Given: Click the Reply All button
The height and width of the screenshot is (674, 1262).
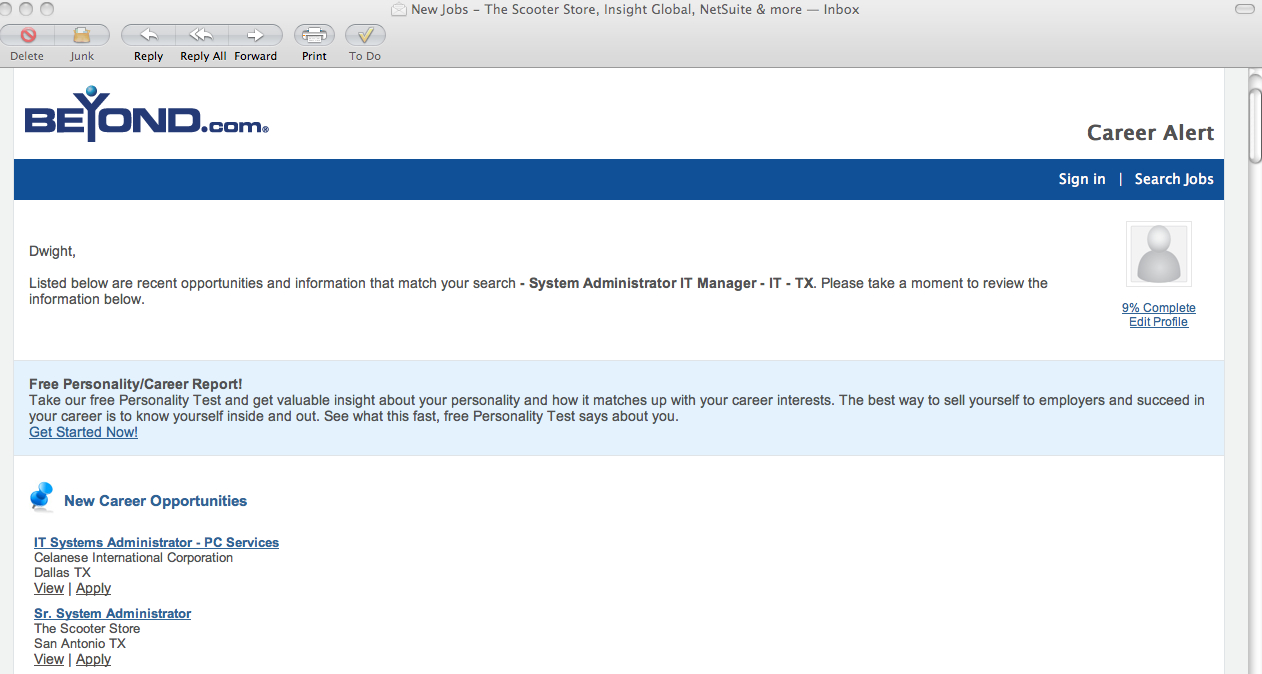Looking at the screenshot, I should coord(202,35).
